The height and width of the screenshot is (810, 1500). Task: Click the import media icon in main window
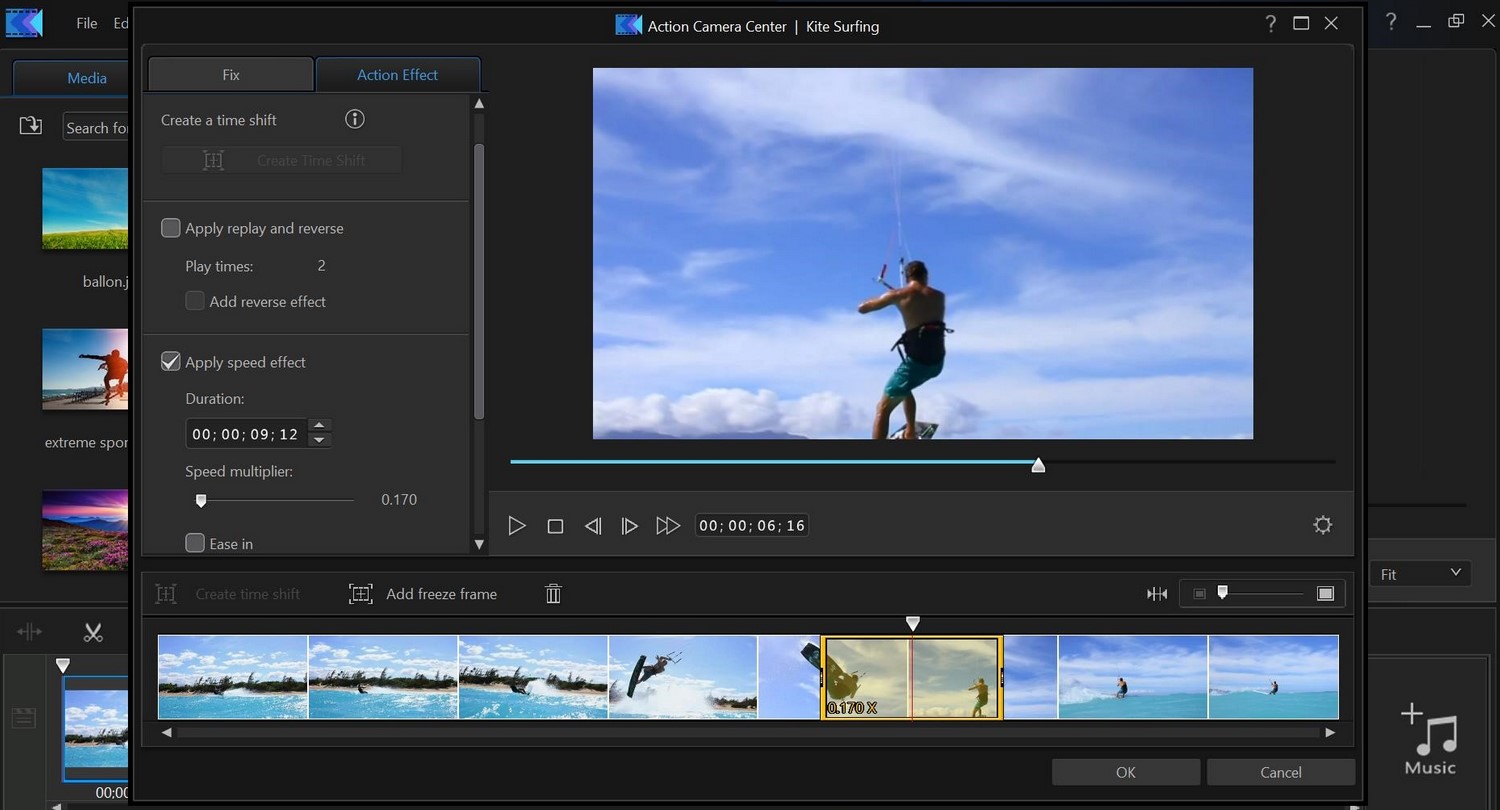pos(31,126)
